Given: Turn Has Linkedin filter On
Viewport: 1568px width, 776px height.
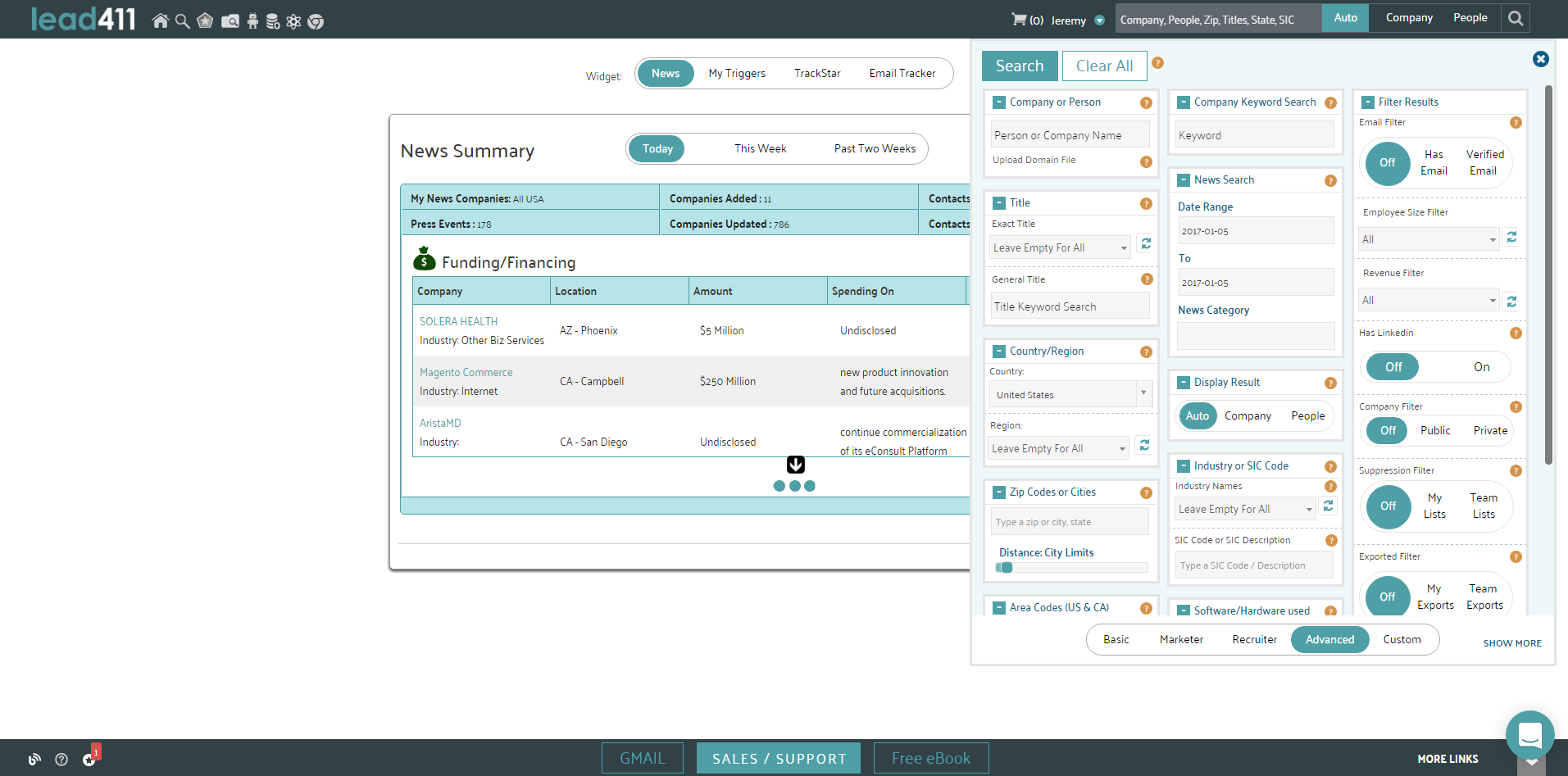Looking at the screenshot, I should click(1481, 367).
